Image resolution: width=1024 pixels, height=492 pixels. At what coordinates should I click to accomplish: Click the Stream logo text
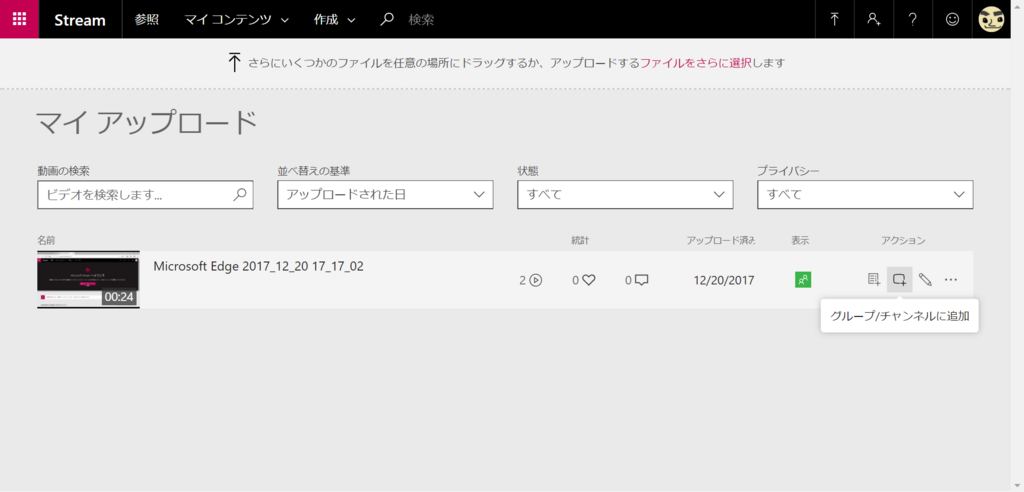(80, 20)
